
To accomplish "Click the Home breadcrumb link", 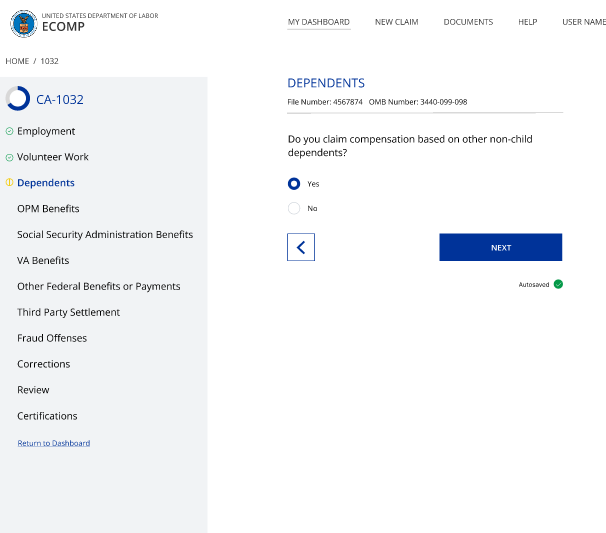I will [17, 61].
